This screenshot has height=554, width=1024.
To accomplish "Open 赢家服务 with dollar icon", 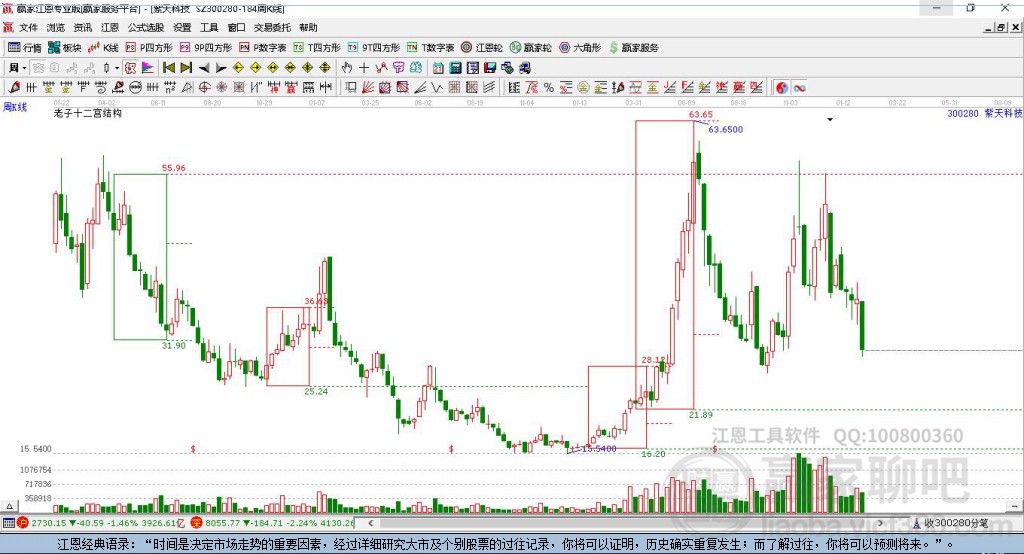I will [x=634, y=48].
